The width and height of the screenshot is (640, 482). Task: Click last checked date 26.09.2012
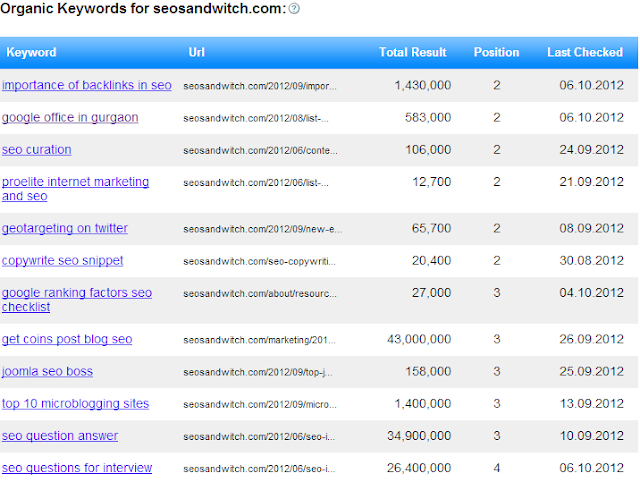point(591,339)
